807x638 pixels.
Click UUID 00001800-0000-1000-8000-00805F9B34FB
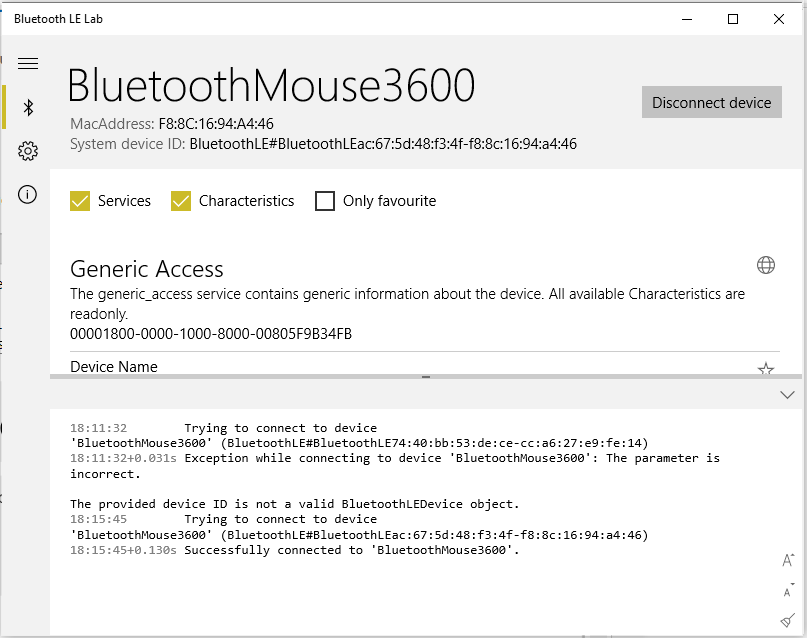(x=211, y=334)
